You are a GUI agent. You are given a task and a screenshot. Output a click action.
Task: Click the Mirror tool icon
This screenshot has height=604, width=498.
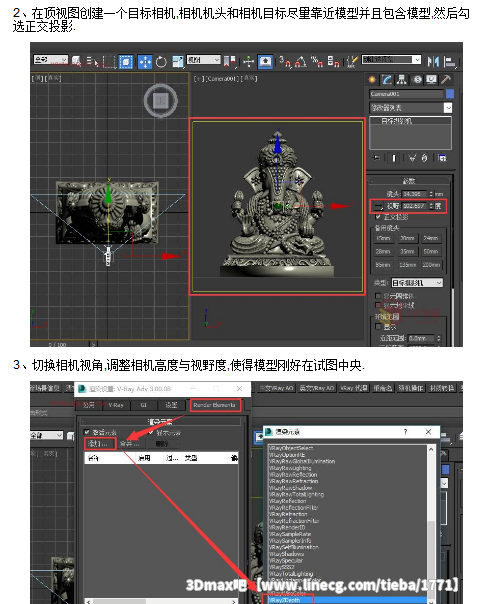[x=433, y=62]
